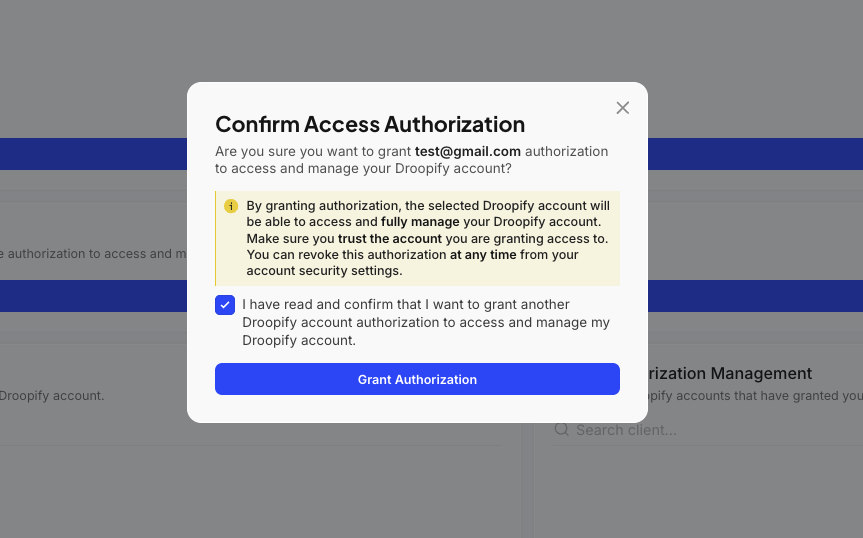Uncheck the read-and-confirm checkbox
This screenshot has width=863, height=538.
tap(225, 305)
